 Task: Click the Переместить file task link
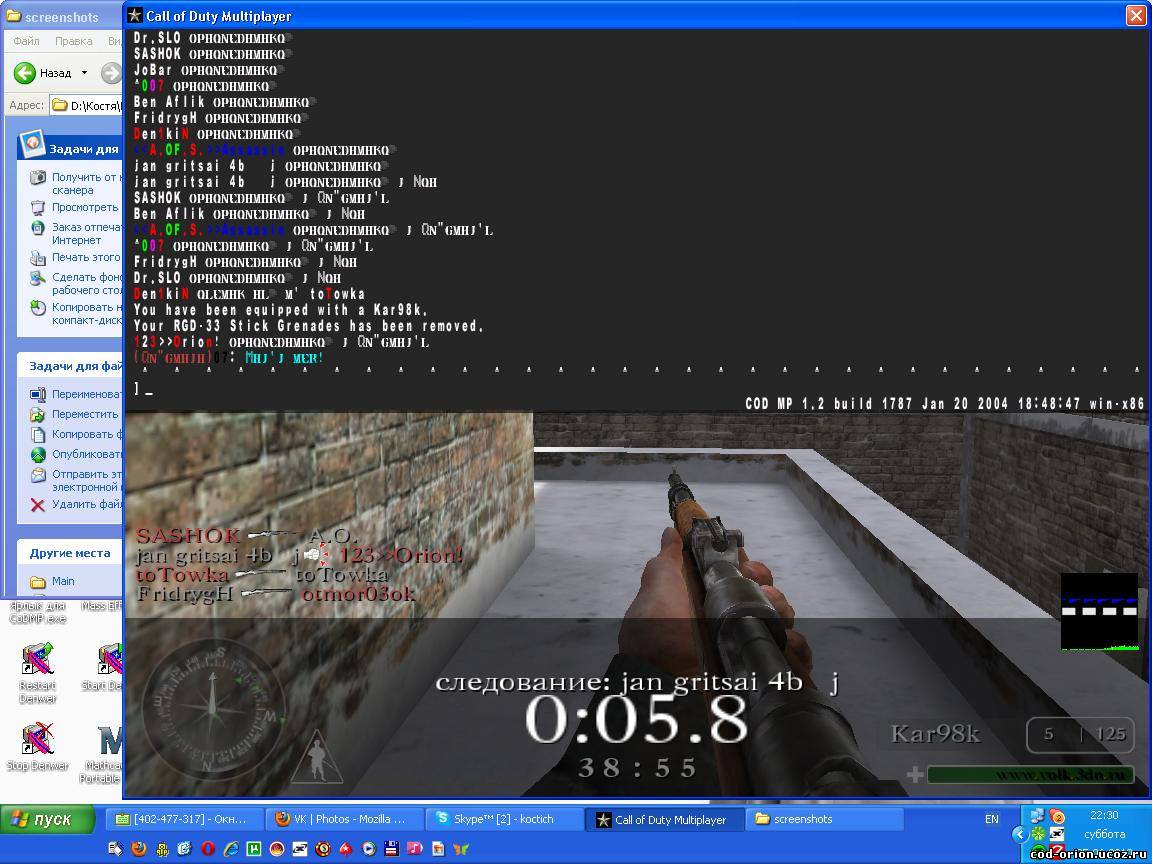pyautogui.click(x=84, y=414)
